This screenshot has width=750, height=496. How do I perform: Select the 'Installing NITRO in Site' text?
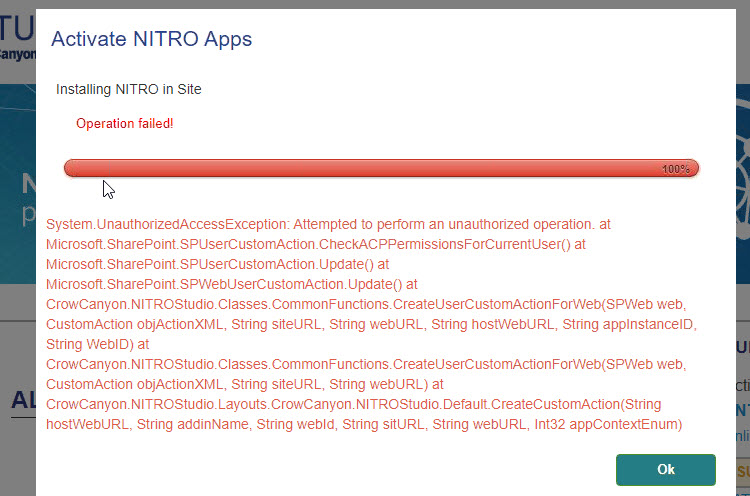coord(128,89)
